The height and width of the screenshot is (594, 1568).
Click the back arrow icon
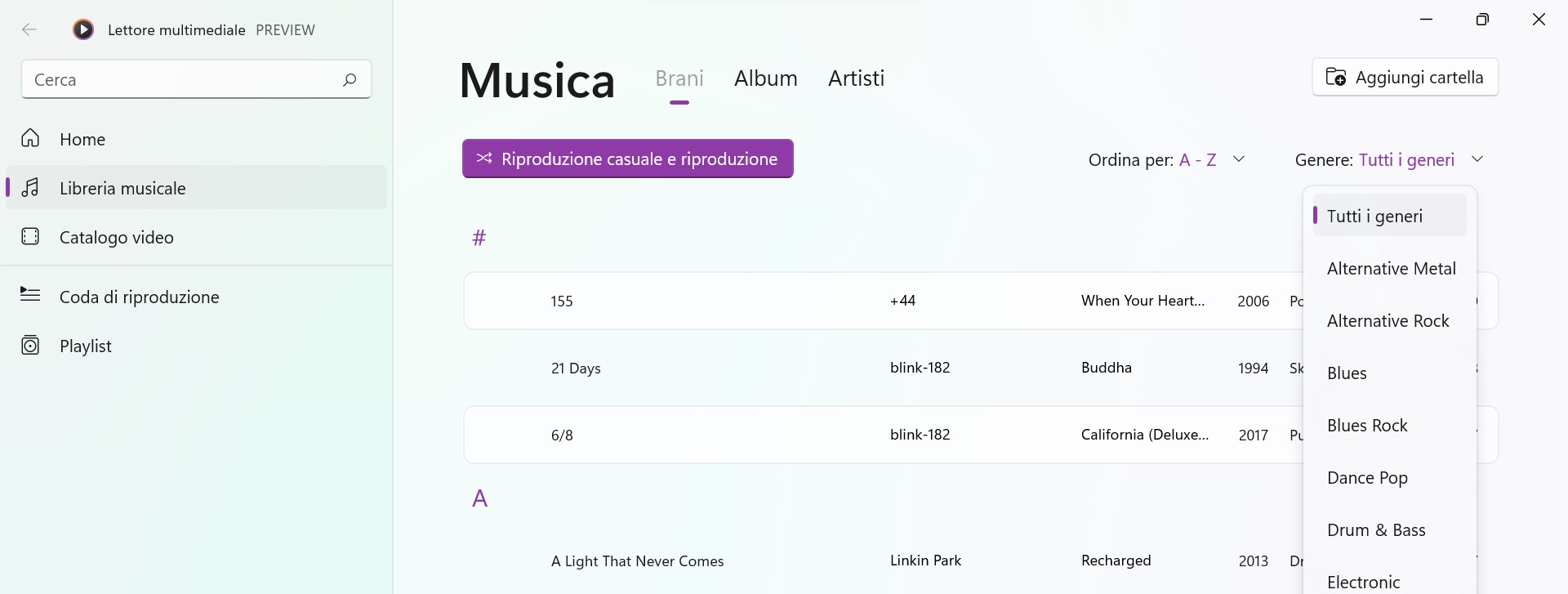click(x=29, y=30)
